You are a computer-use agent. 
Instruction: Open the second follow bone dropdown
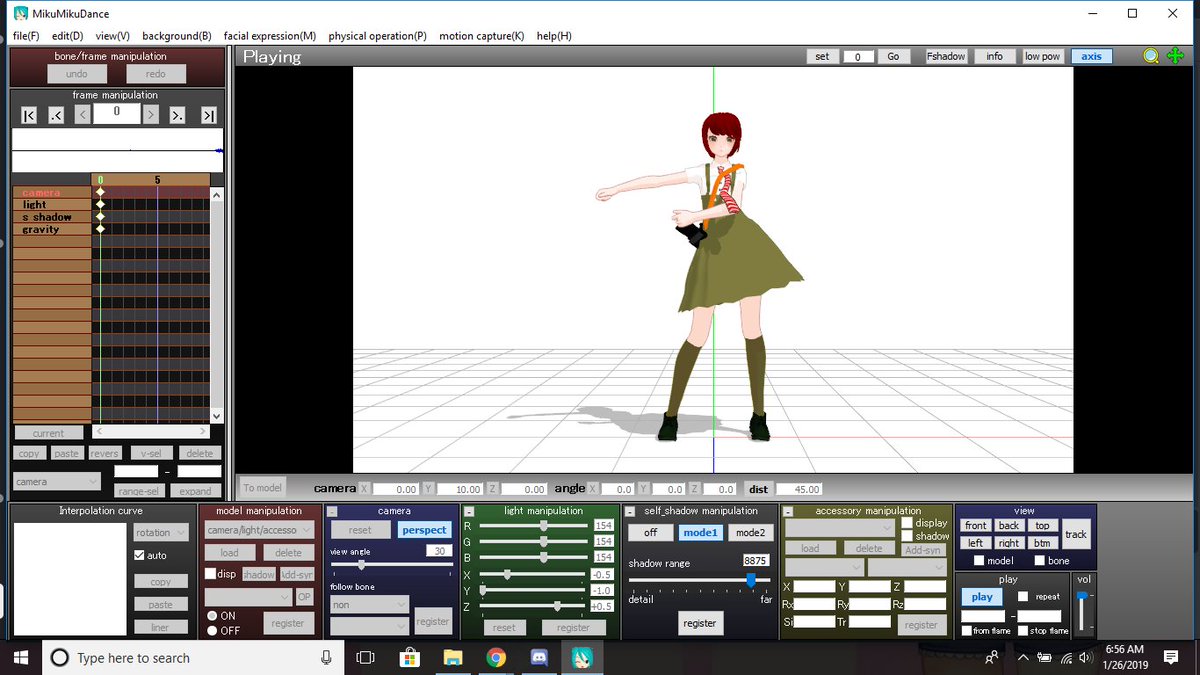(370, 625)
